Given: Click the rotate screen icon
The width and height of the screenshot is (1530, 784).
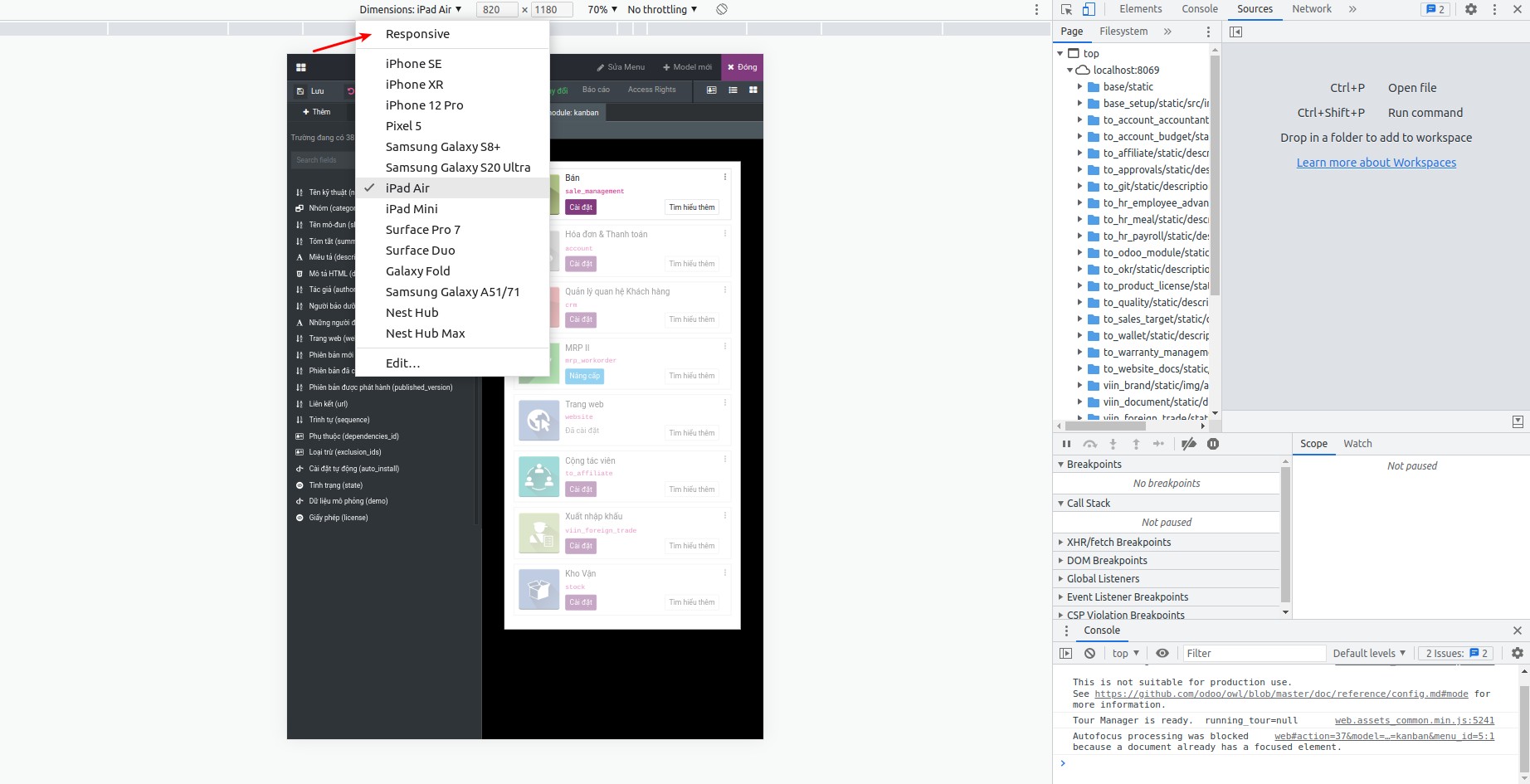Looking at the screenshot, I should (722, 9).
